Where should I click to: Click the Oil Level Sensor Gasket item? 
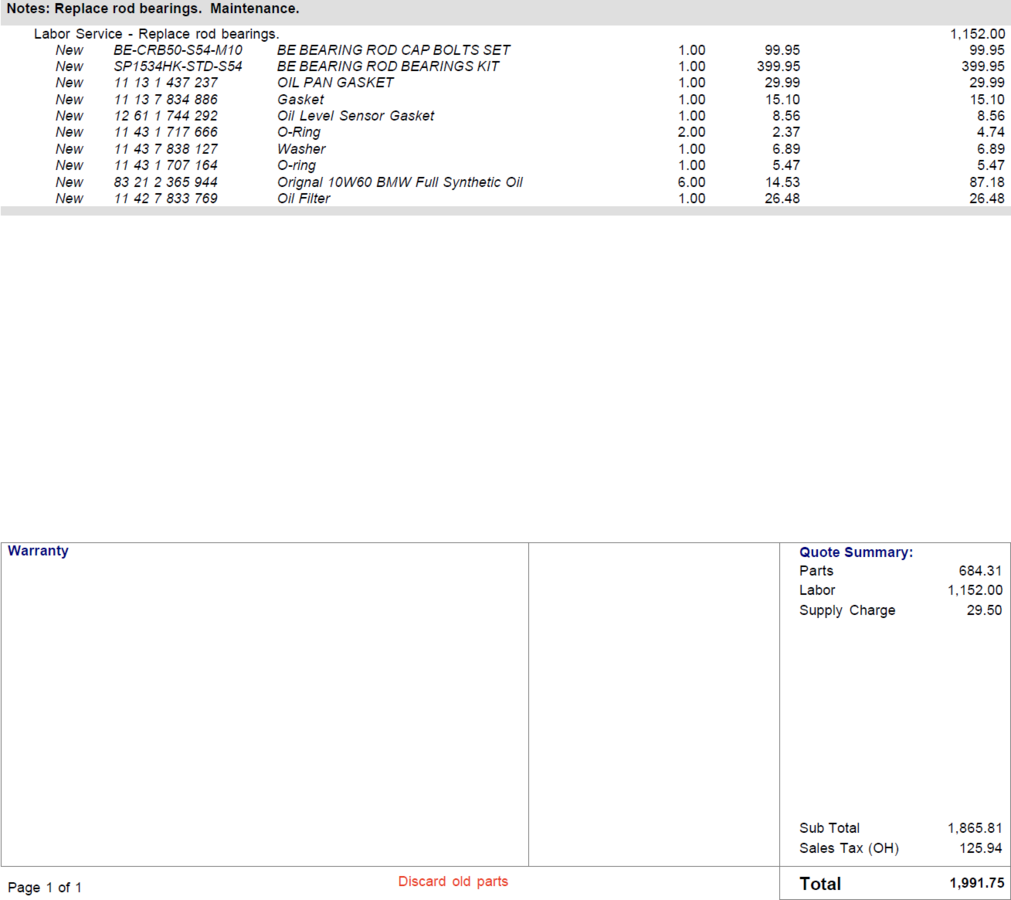[355, 116]
